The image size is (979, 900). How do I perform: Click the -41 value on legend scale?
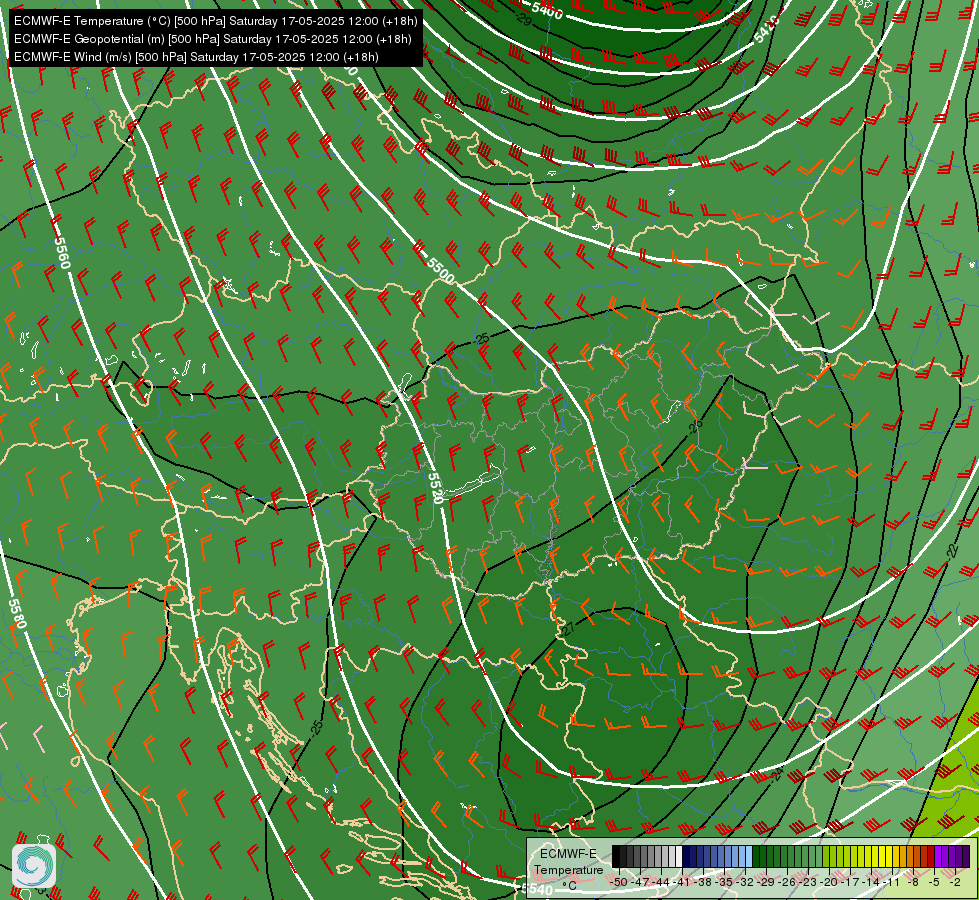(x=682, y=882)
